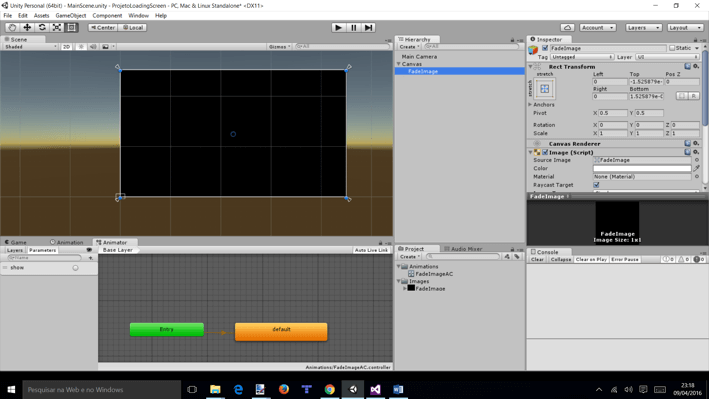This screenshot has width=709, height=399.
Task: Open the Layout dropdown
Action: (685, 28)
